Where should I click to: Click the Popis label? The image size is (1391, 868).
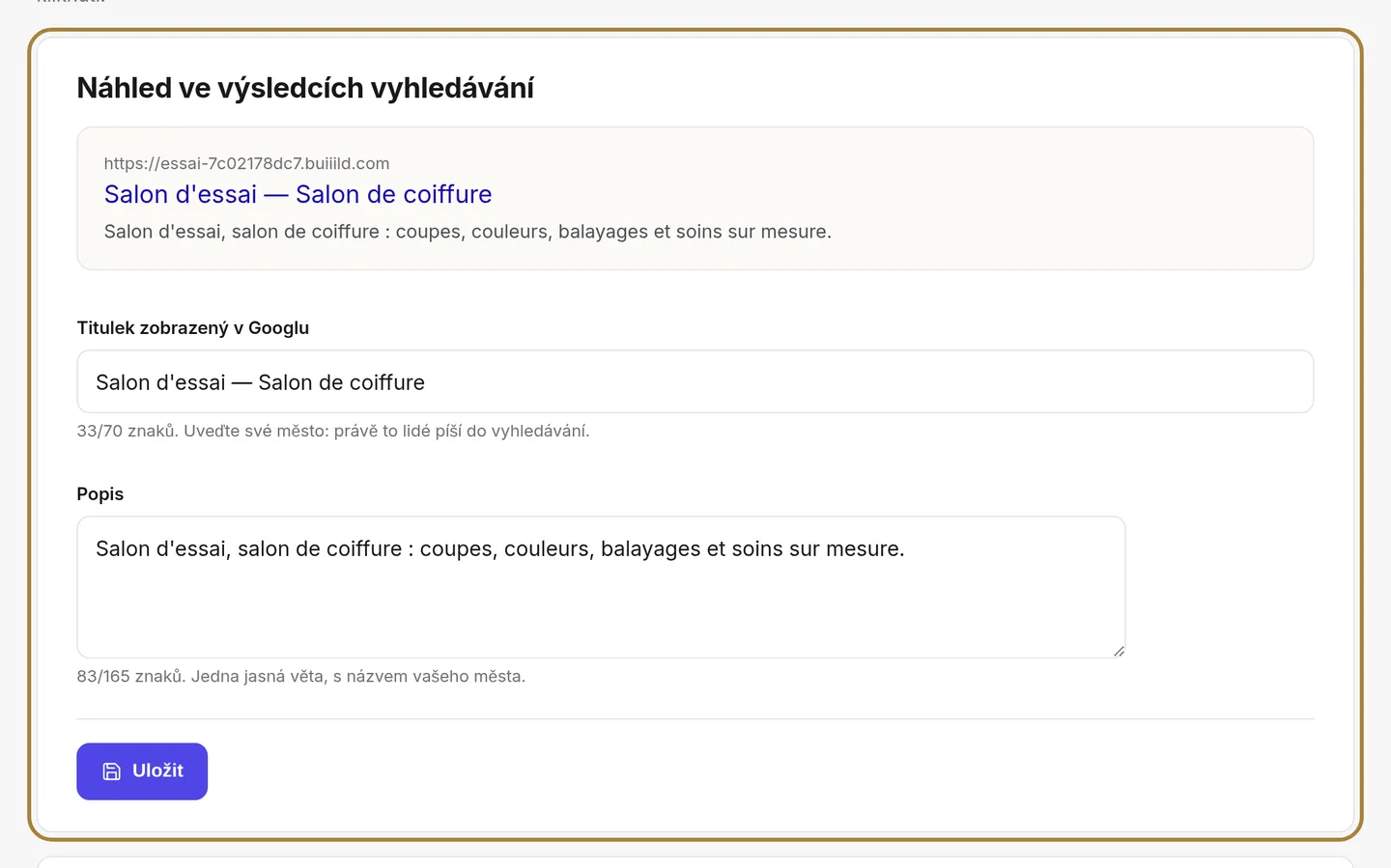coord(100,493)
